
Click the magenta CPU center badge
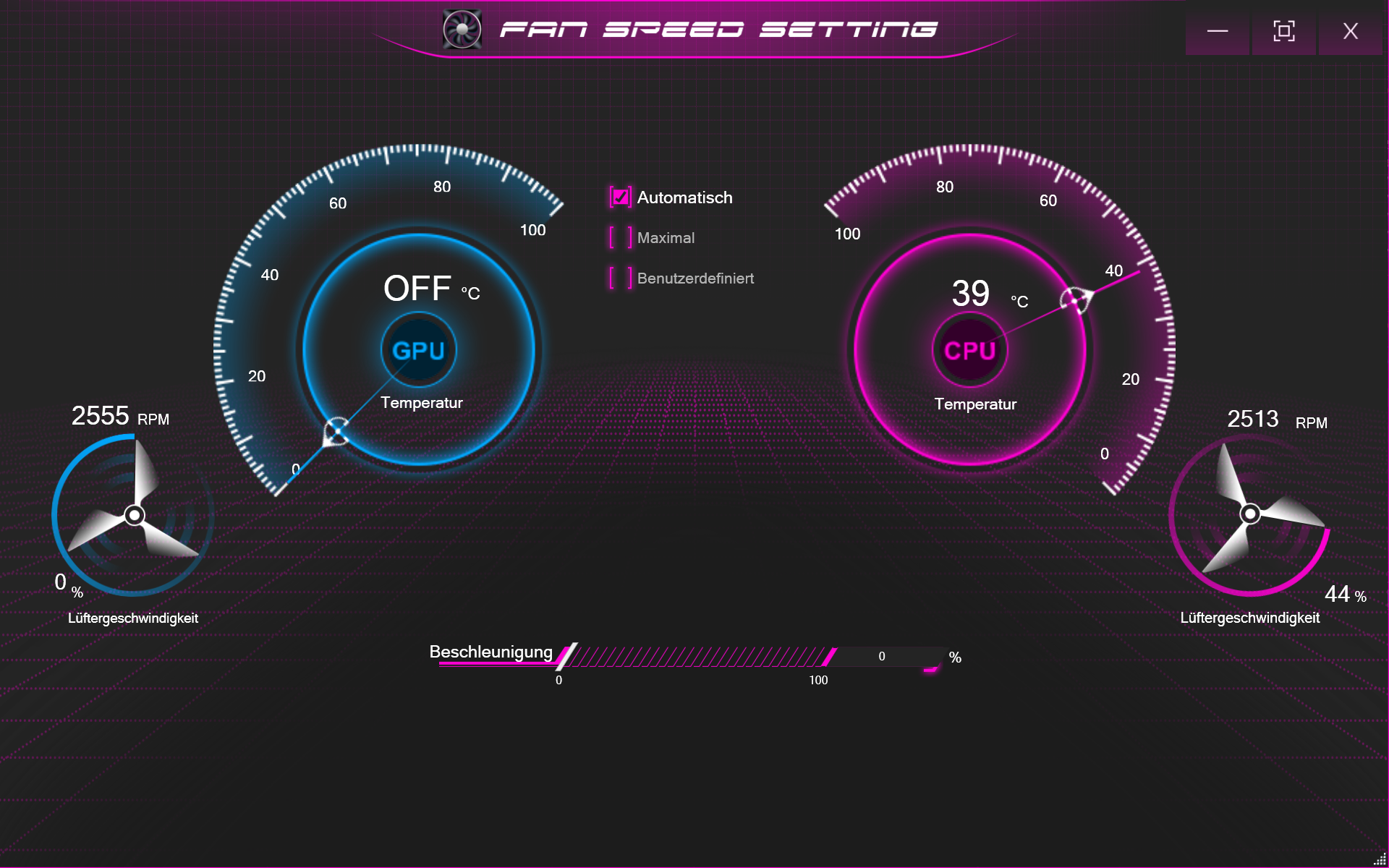click(969, 351)
